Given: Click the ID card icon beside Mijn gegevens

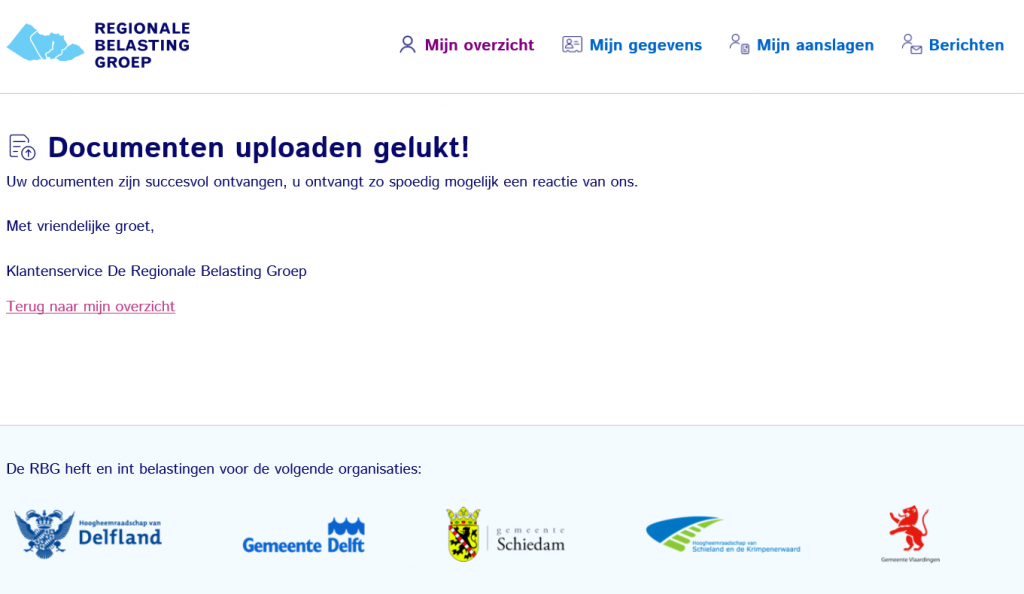Looking at the screenshot, I should pyautogui.click(x=572, y=44).
